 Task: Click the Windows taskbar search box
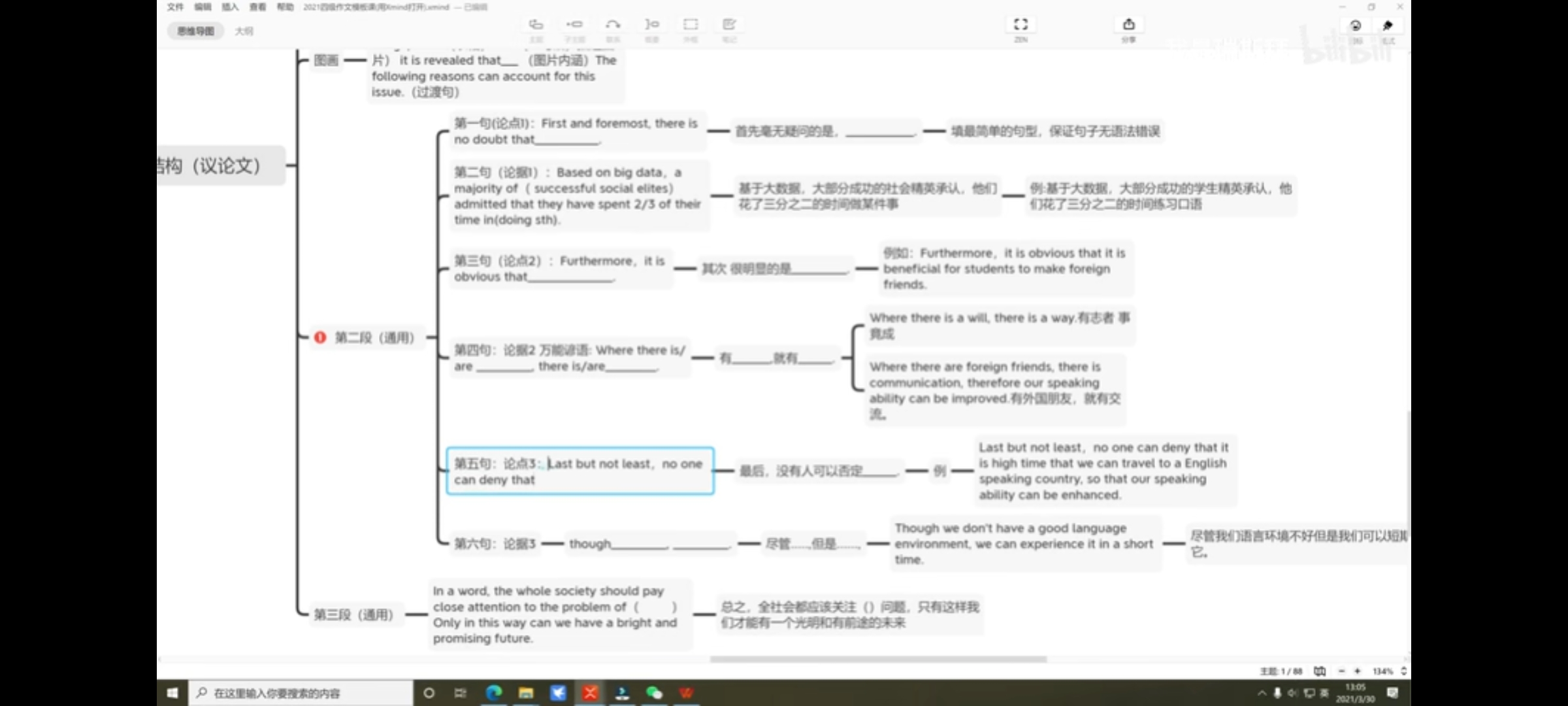tap(301, 693)
